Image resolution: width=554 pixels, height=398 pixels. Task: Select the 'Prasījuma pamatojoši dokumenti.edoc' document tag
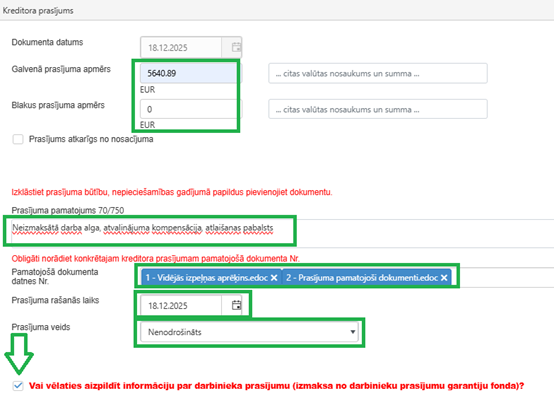[367, 278]
